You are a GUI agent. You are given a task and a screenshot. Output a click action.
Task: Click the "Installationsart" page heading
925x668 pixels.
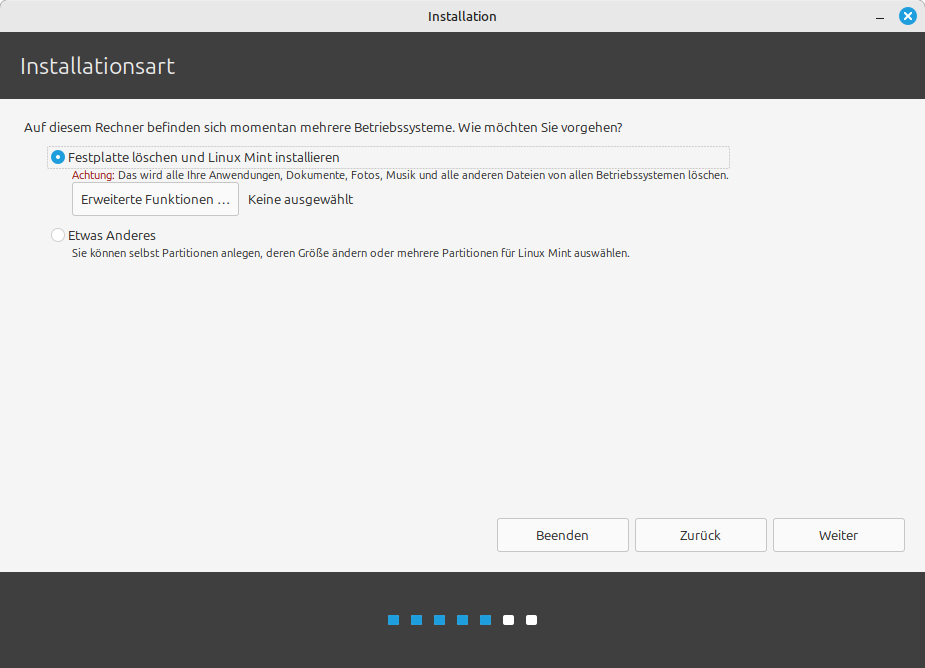coord(98,66)
